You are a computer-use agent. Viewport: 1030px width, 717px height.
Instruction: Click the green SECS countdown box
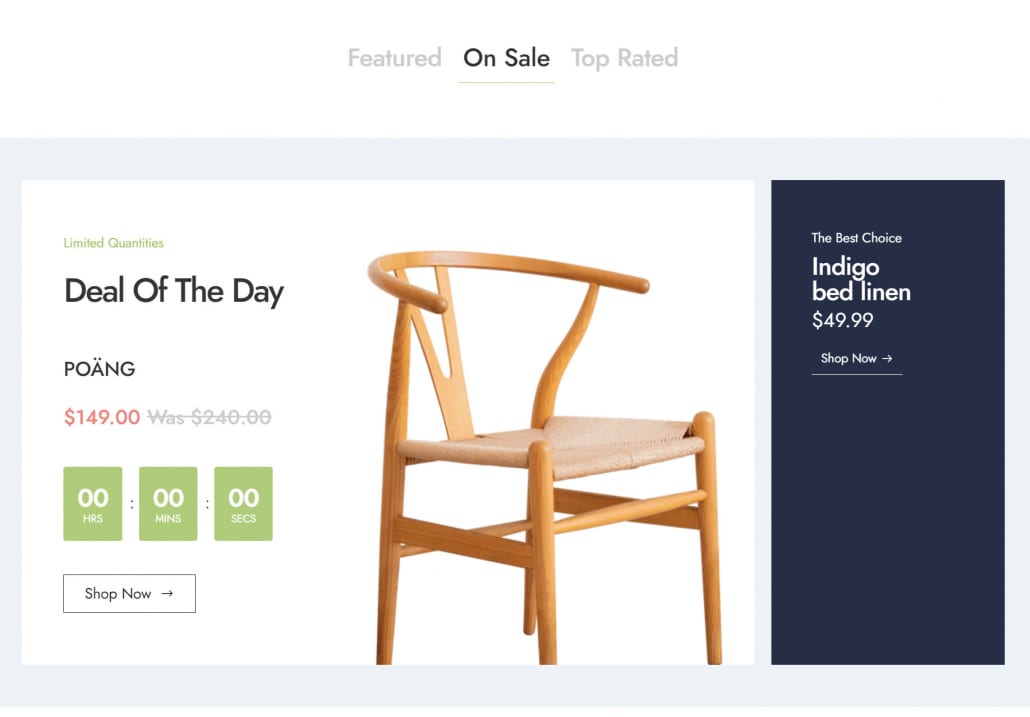click(x=243, y=503)
